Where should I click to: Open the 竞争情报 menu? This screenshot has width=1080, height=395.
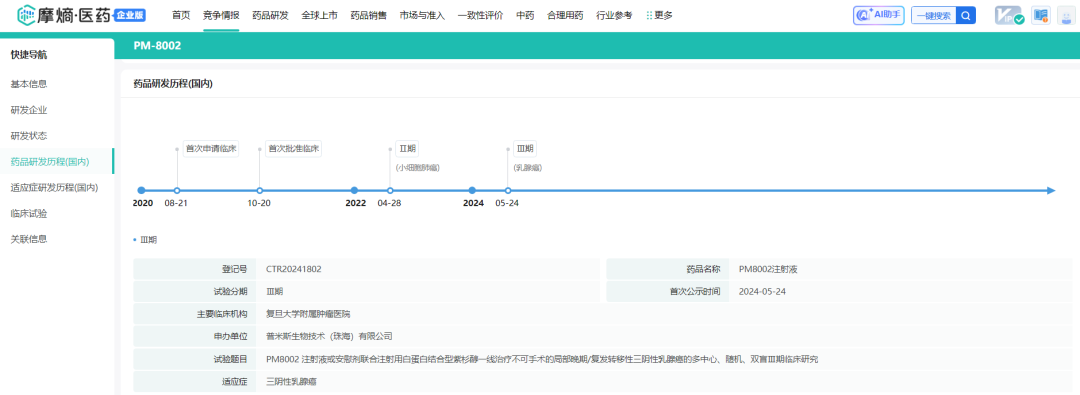pyautogui.click(x=221, y=15)
